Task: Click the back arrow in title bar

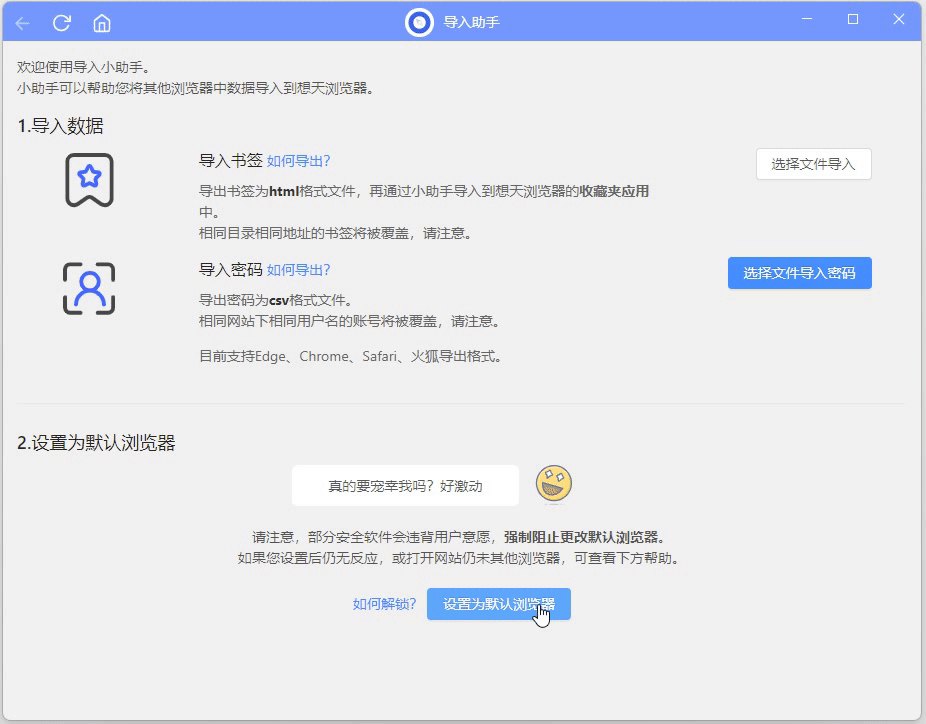Action: pos(22,22)
